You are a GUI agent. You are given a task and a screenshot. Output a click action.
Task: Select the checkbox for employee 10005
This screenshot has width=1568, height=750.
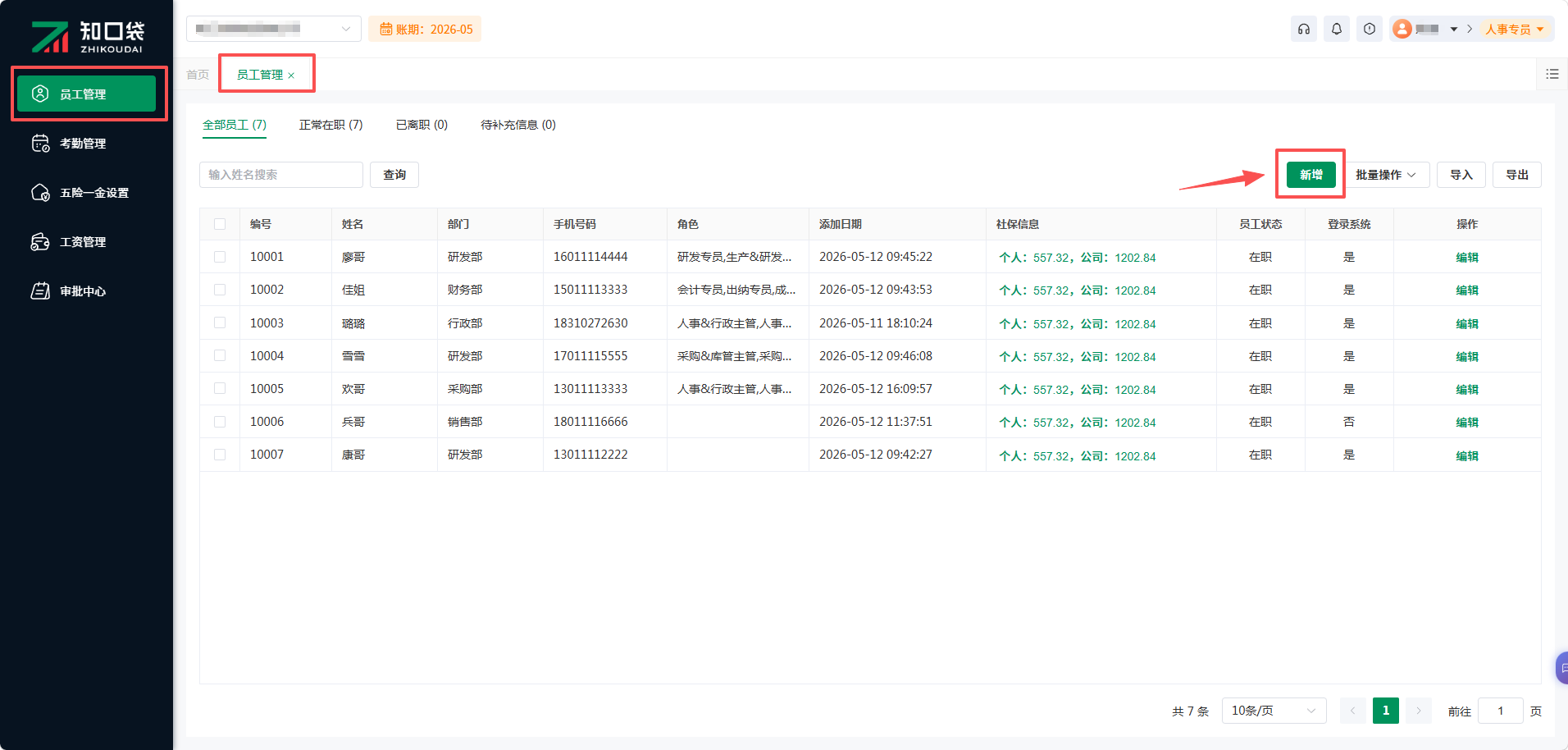pos(220,388)
